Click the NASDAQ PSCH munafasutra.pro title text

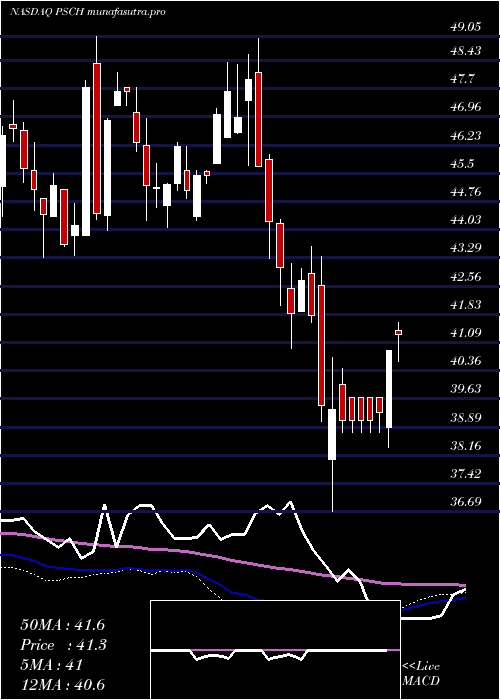pyautogui.click(x=88, y=12)
